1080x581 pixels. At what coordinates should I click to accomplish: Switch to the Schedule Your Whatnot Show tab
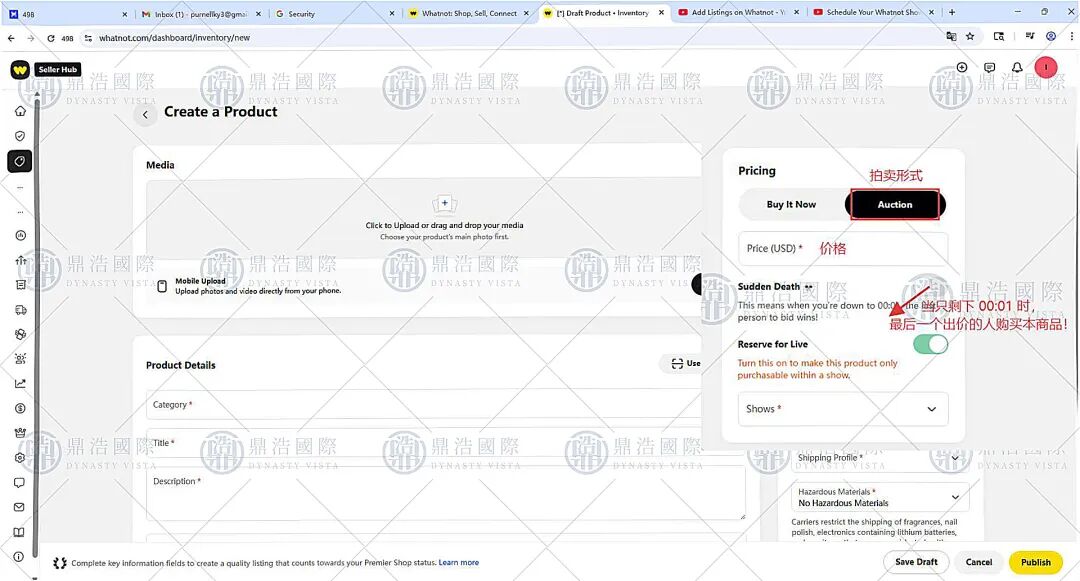(873, 12)
